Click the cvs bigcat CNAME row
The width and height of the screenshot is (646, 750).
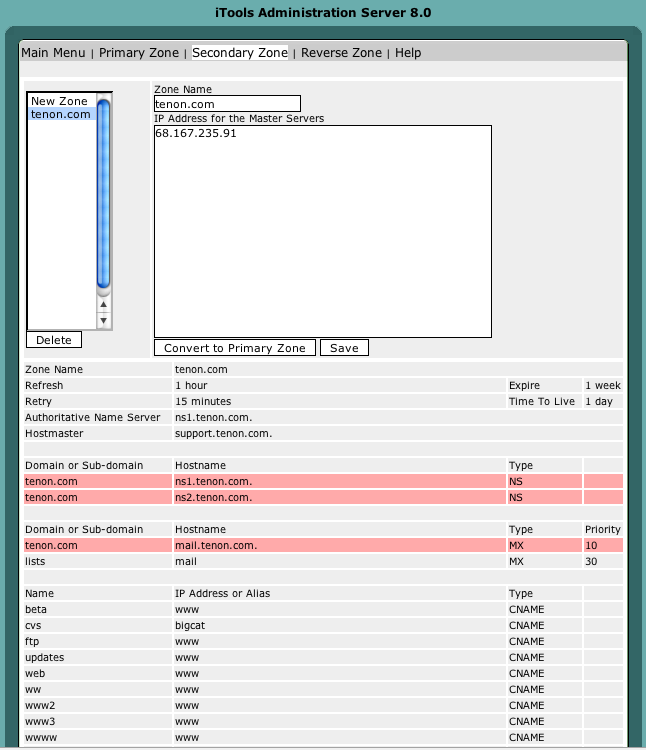coord(324,625)
